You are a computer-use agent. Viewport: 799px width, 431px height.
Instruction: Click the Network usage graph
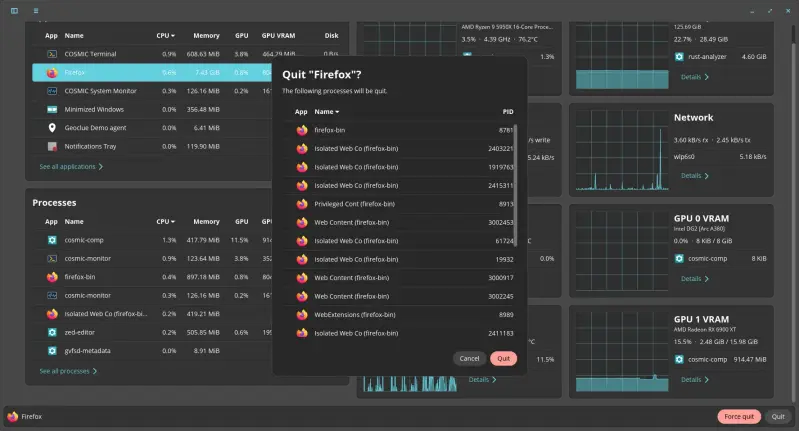pos(622,150)
